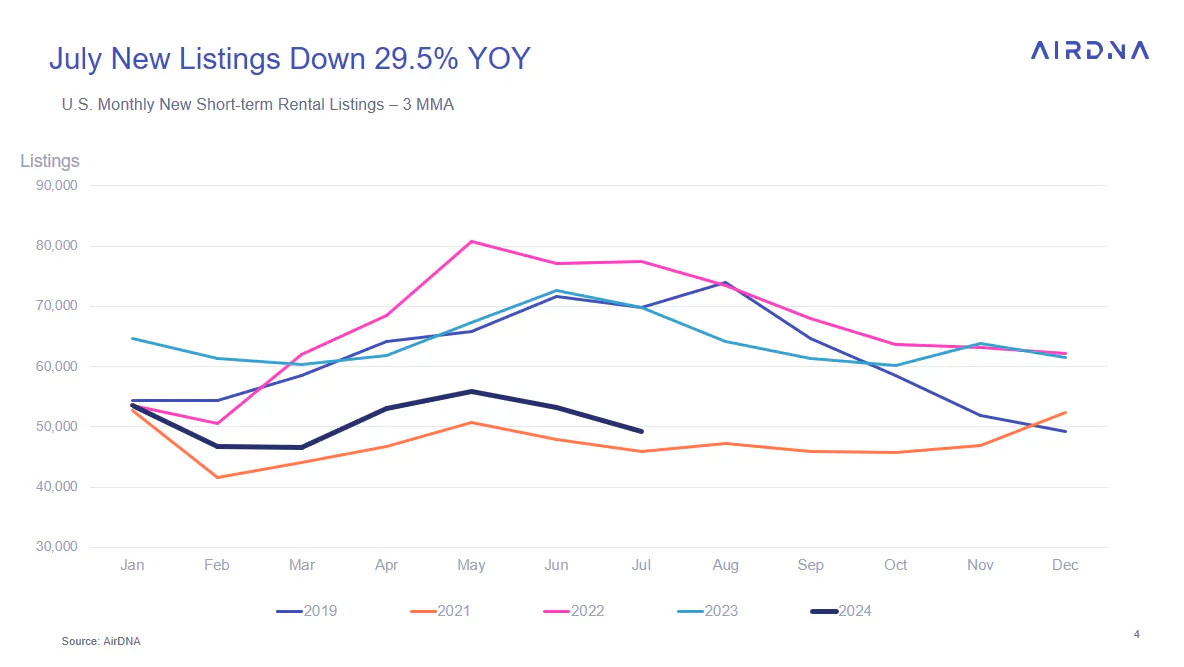Click the 60,000 y-axis label
The height and width of the screenshot is (667, 1184).
point(57,366)
